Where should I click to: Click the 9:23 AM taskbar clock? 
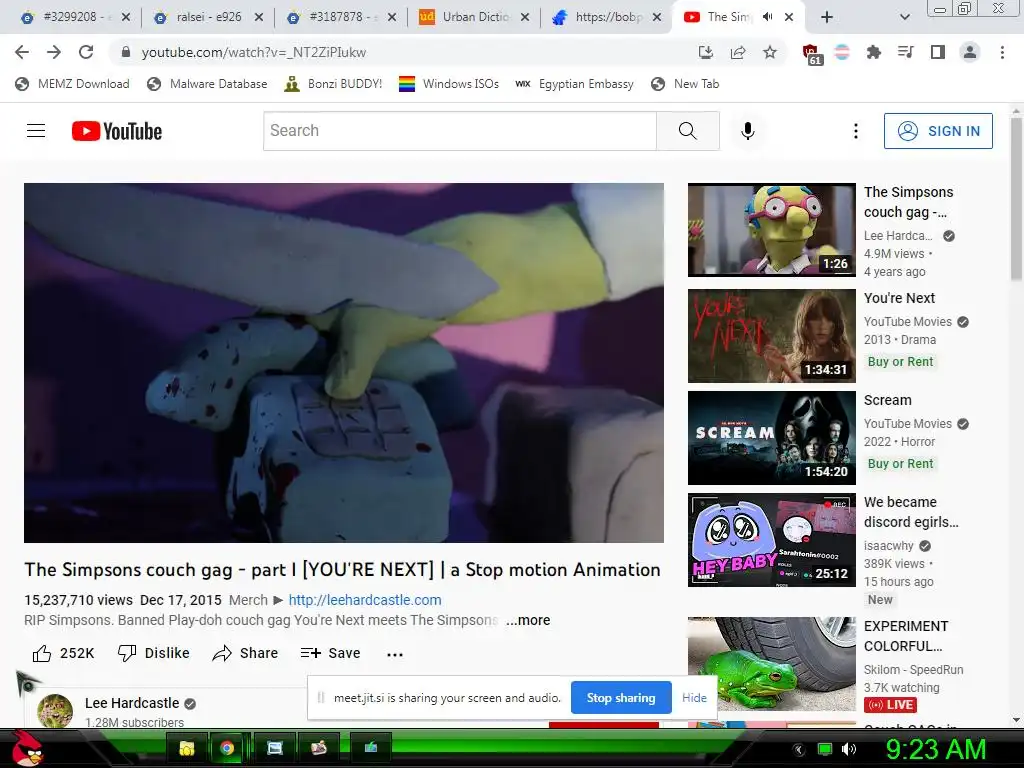tap(935, 749)
